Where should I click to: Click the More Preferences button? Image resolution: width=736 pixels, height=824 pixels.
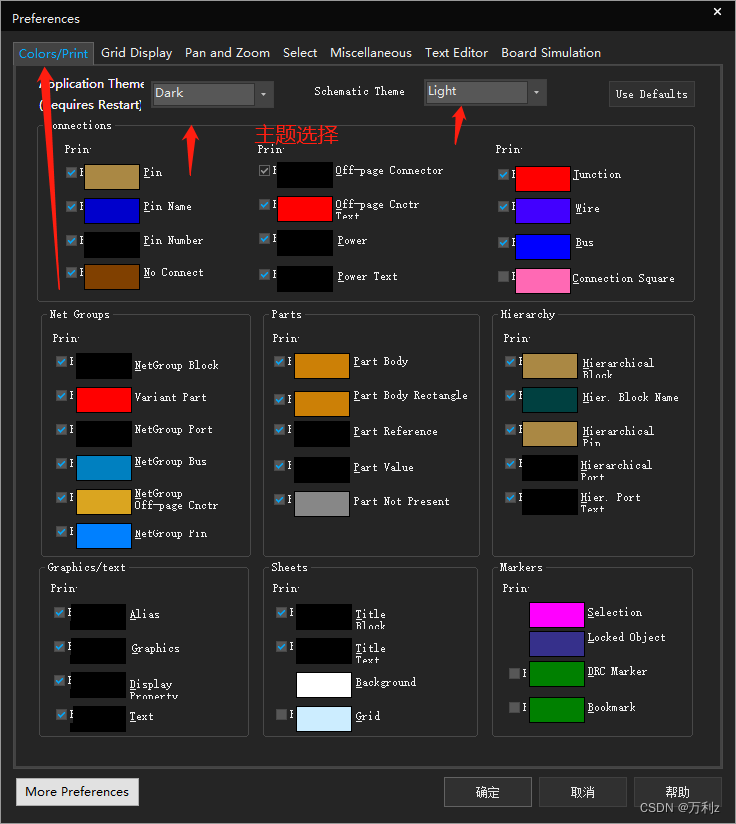[77, 791]
